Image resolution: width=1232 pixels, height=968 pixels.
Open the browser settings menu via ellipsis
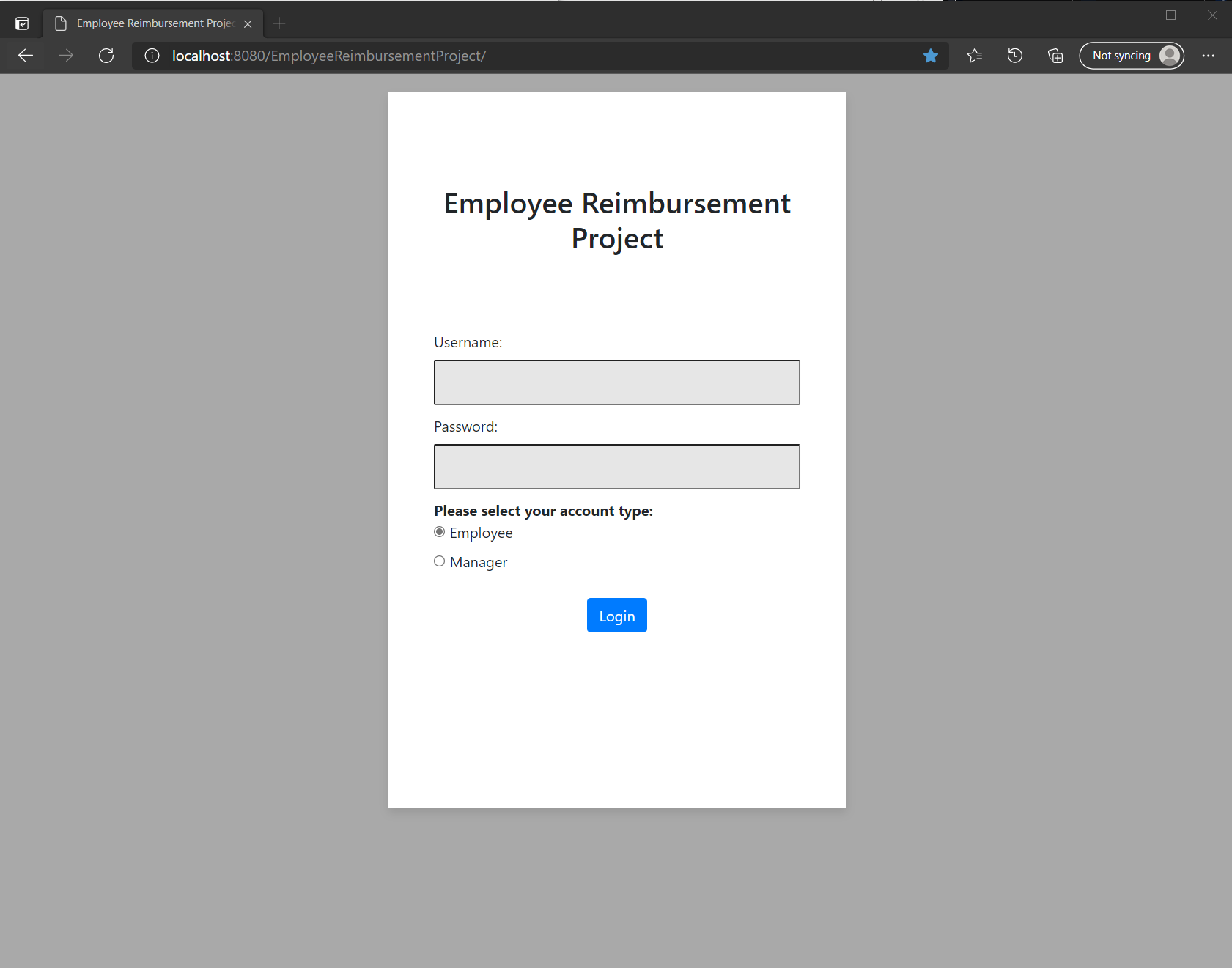pos(1209,56)
